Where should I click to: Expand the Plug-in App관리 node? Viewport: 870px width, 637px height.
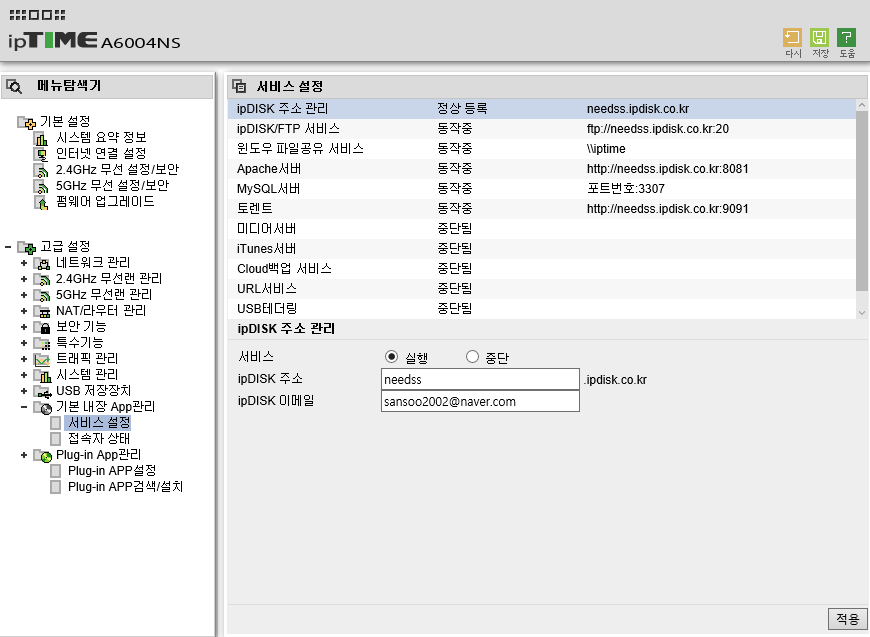[x=24, y=456]
